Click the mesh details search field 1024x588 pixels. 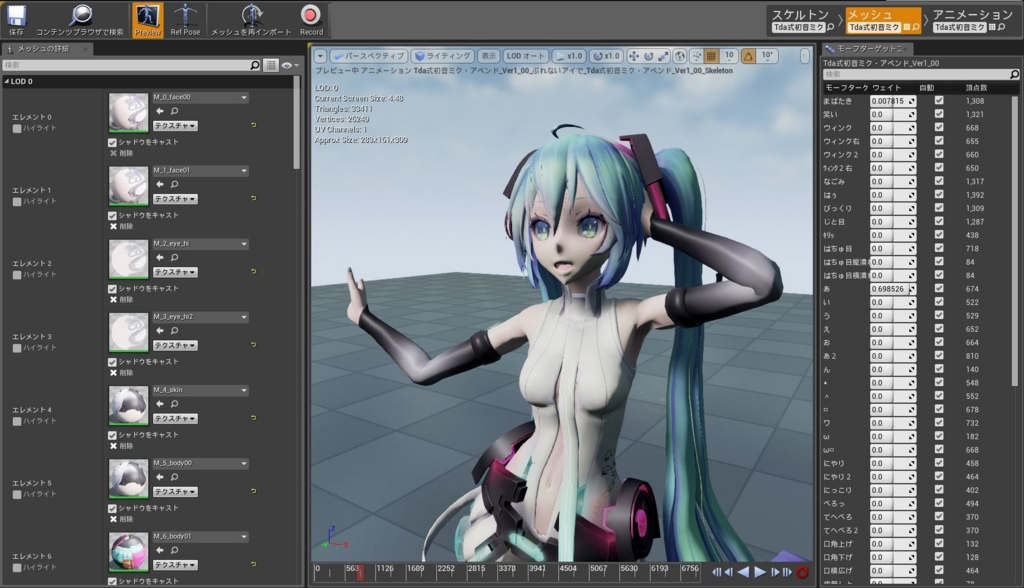point(132,65)
